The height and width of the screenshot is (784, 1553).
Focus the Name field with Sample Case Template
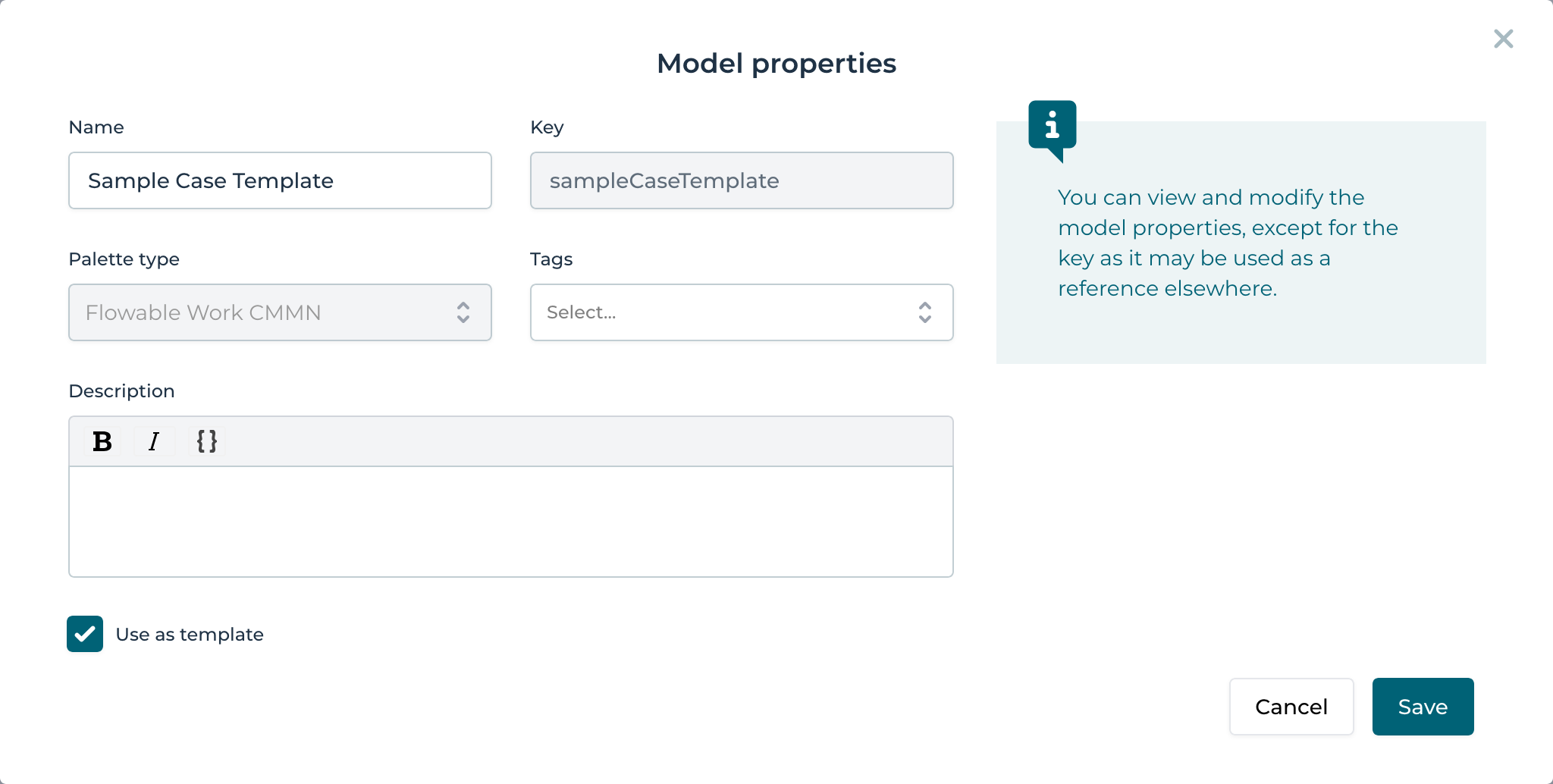280,180
